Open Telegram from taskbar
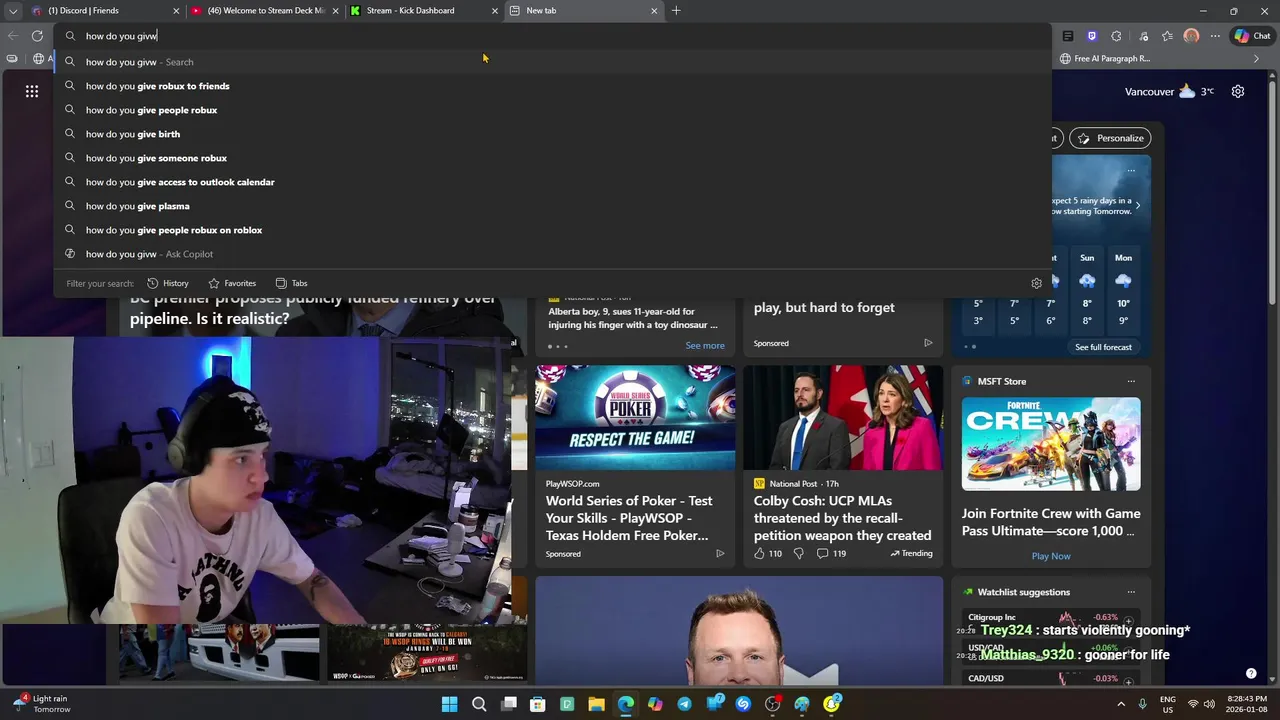This screenshot has height=720, width=1280. [684, 704]
